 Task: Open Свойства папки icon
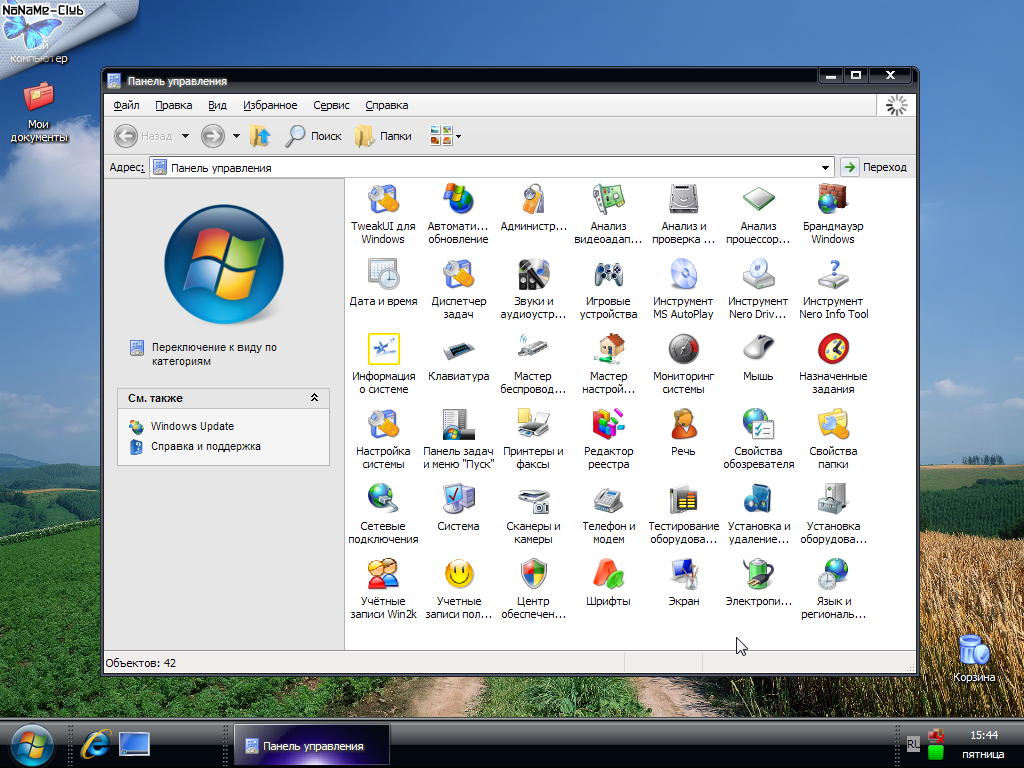(x=833, y=440)
